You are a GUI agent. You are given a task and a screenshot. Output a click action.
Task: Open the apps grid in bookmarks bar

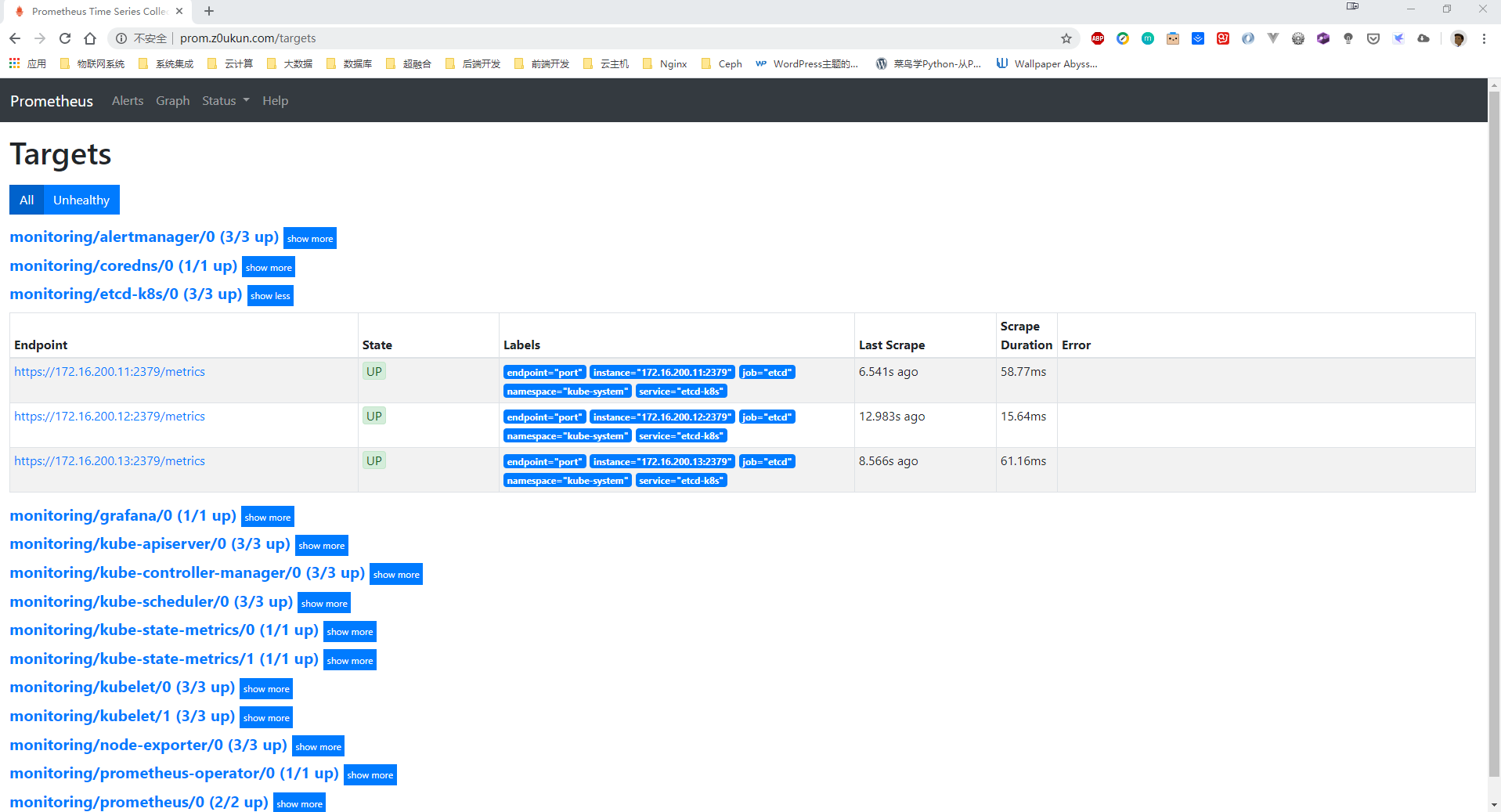point(15,63)
